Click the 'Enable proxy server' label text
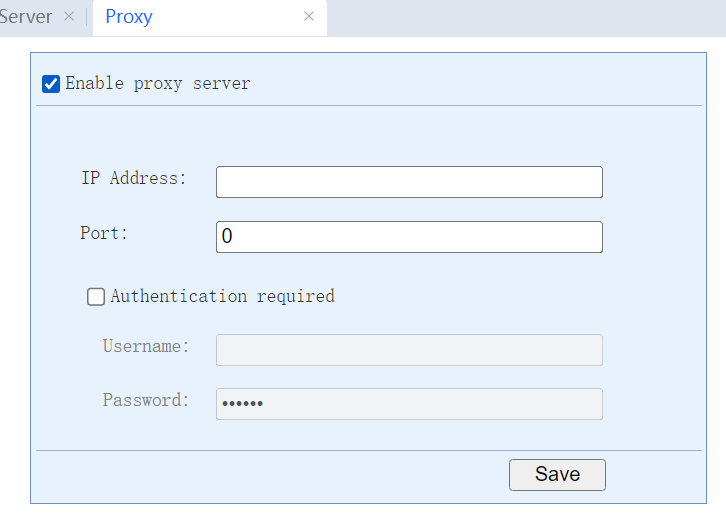The image size is (726, 521). [158, 84]
